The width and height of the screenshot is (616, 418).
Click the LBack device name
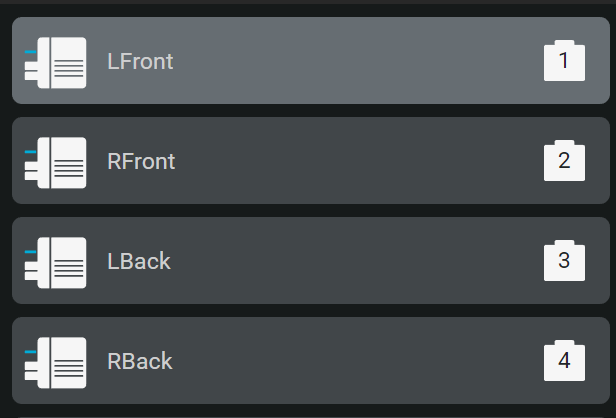click(x=139, y=261)
